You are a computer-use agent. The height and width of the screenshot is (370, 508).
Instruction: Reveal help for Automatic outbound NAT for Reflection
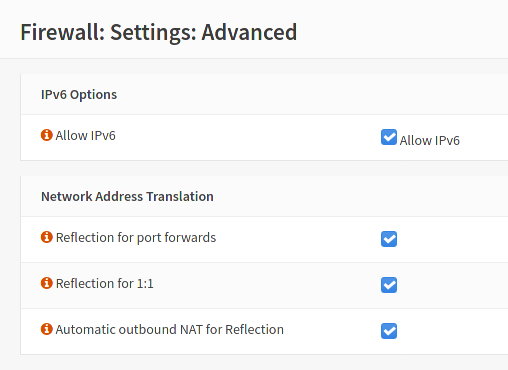(47, 329)
